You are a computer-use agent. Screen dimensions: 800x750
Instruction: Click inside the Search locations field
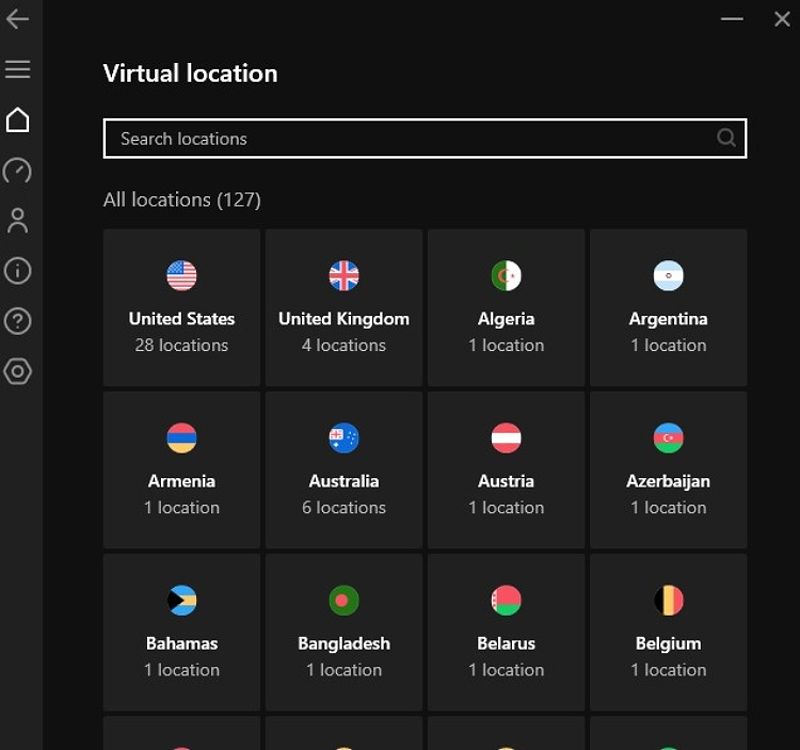[x=424, y=138]
